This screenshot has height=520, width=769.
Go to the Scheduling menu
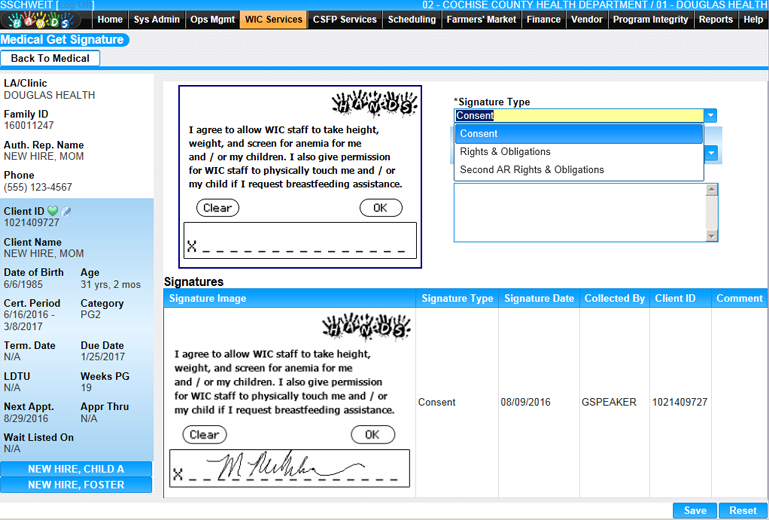point(411,19)
